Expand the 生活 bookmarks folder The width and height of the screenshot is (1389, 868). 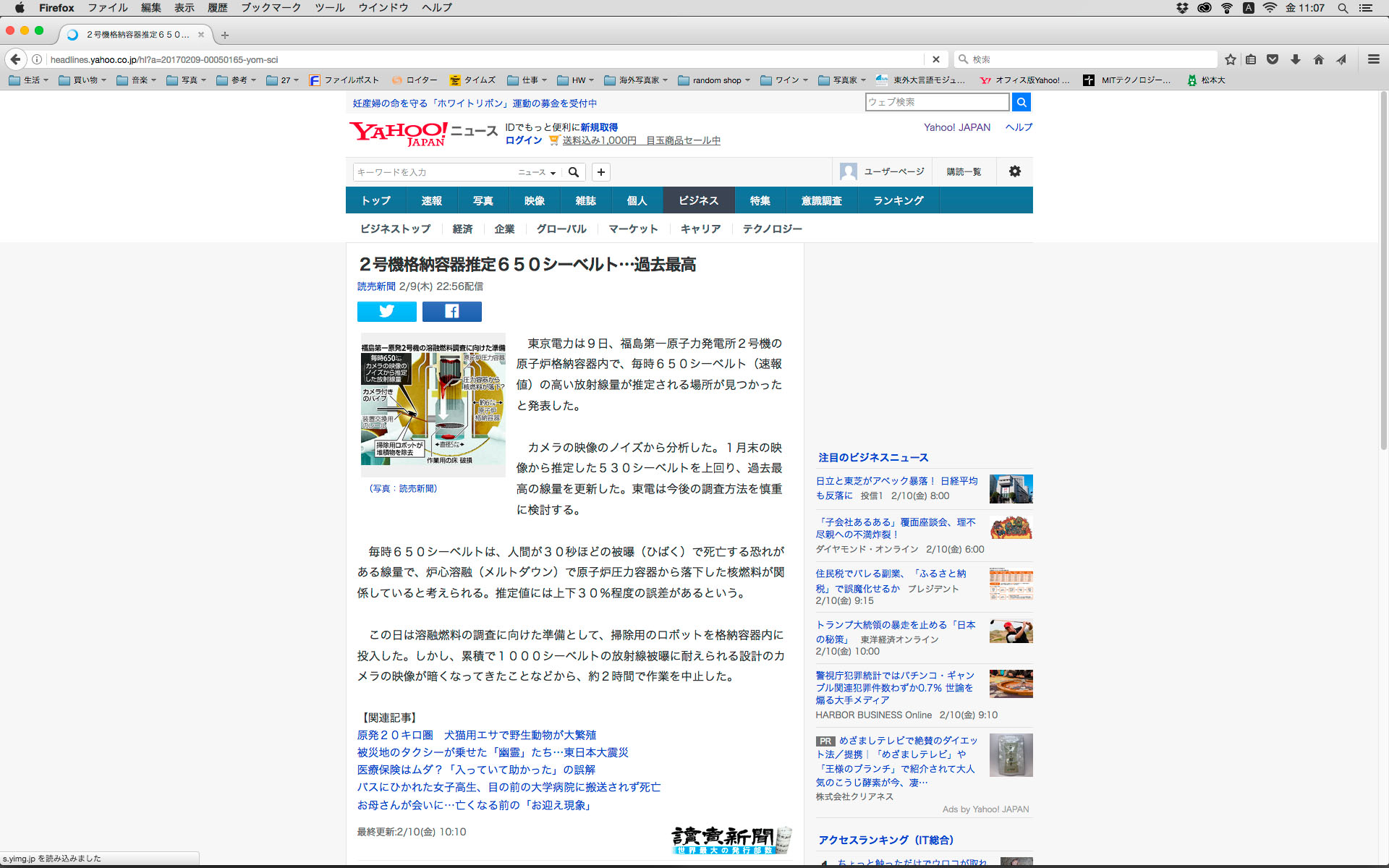[x=29, y=80]
